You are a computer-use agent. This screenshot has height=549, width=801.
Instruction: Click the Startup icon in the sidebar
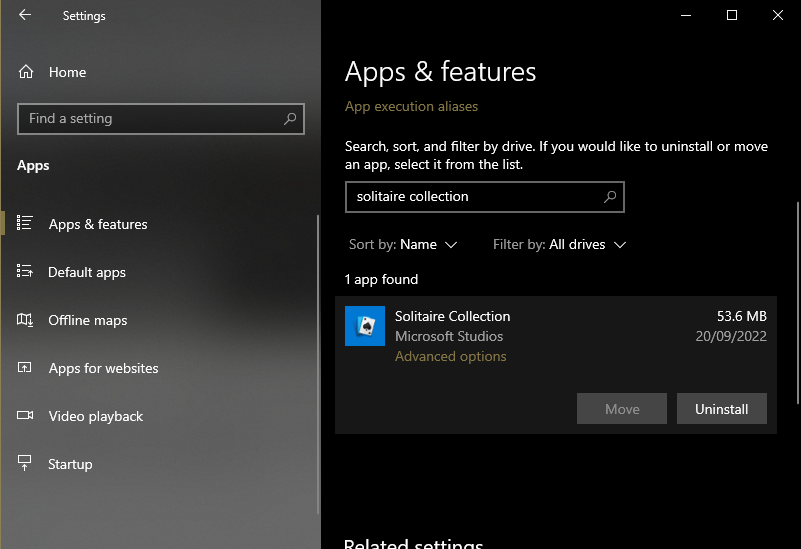coord(26,464)
